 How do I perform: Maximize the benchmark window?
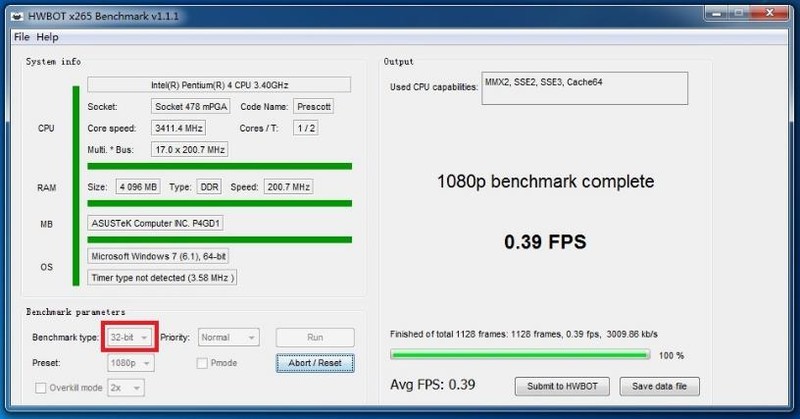[x=738, y=13]
